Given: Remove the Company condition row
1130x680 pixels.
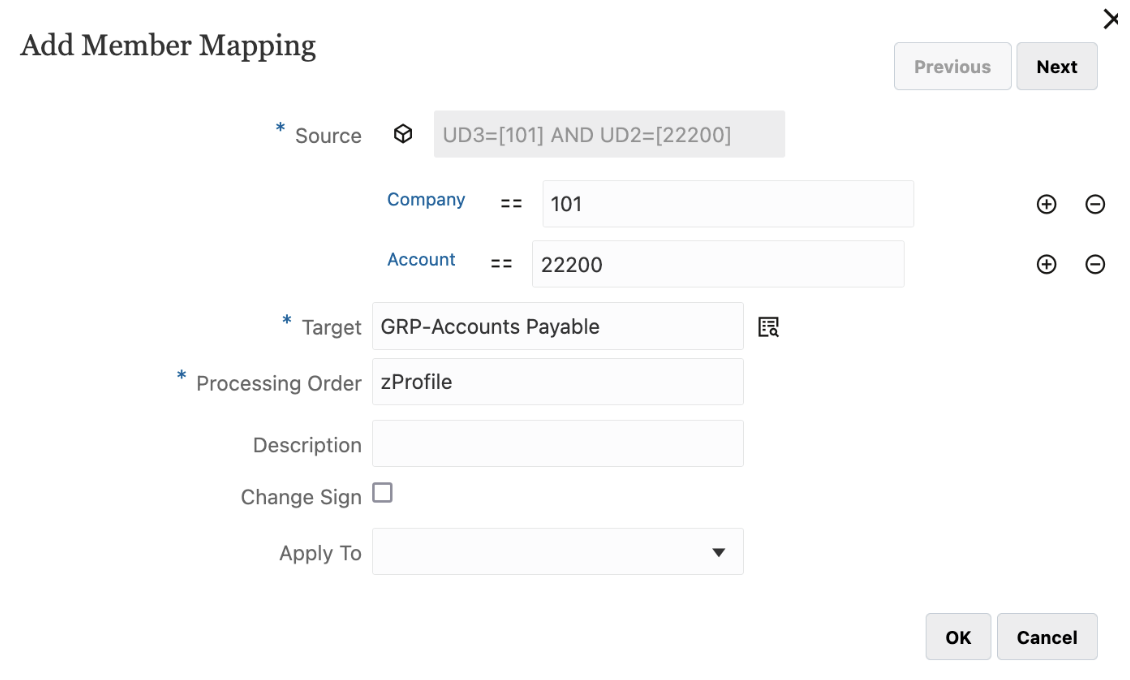Looking at the screenshot, I should click(1095, 204).
